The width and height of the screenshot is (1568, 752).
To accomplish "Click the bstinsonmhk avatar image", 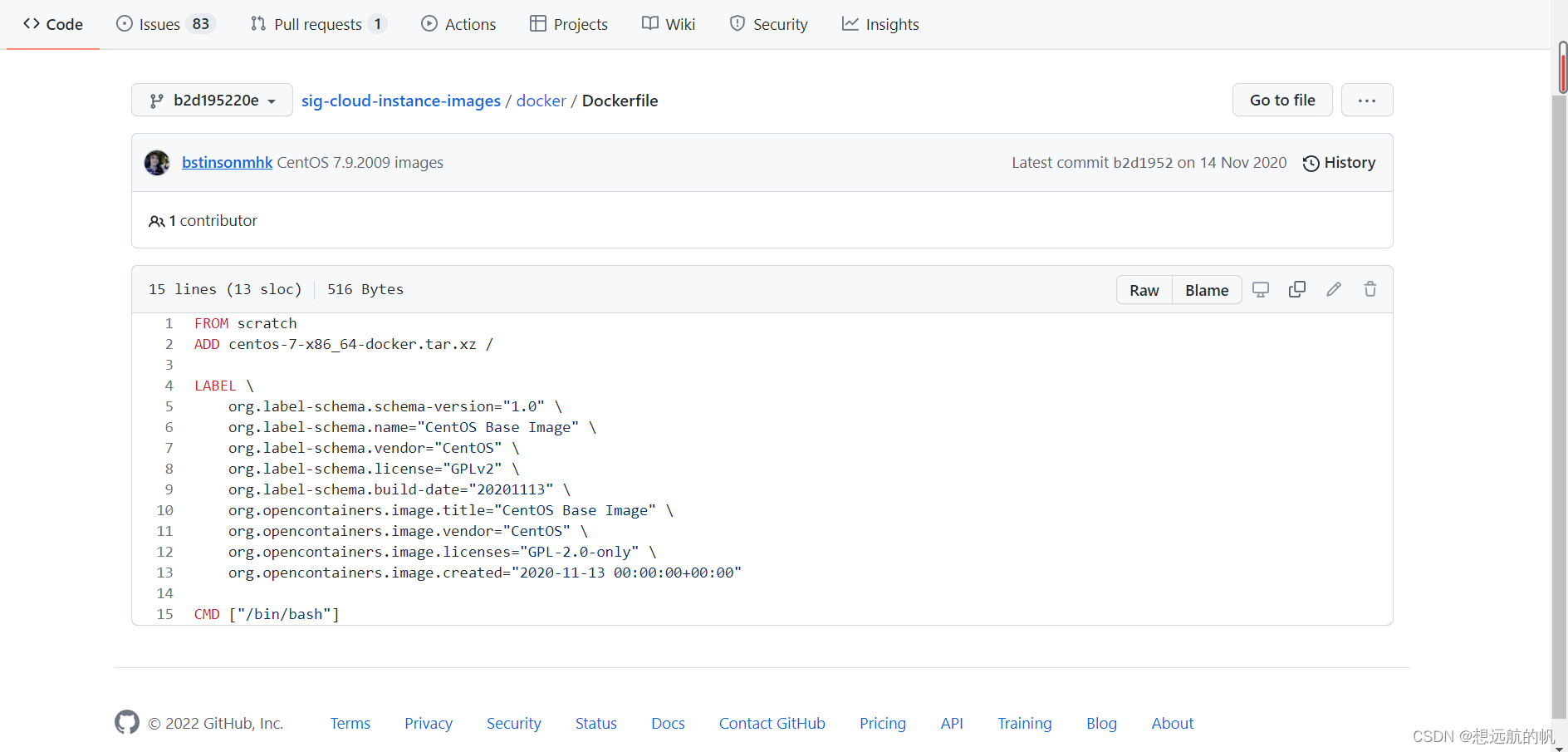I will pyautogui.click(x=157, y=163).
